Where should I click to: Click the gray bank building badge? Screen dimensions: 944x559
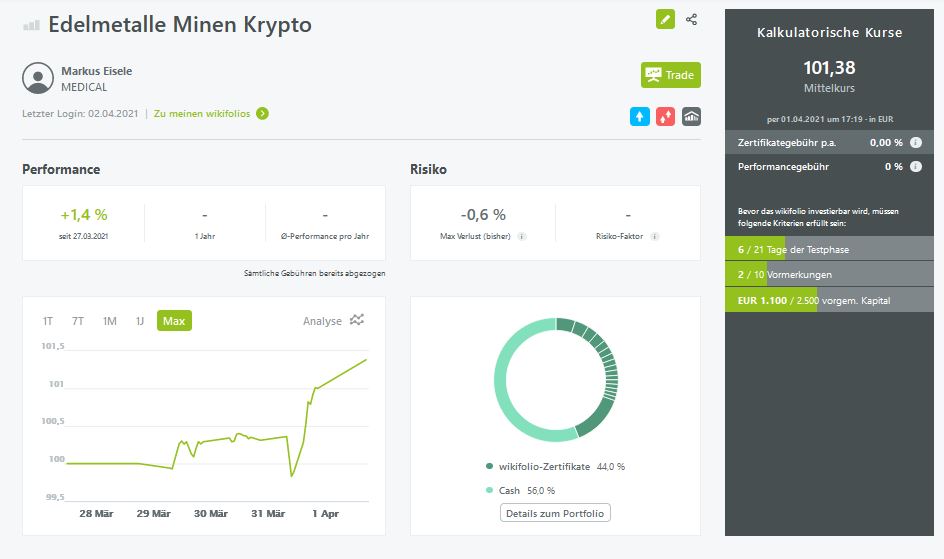[x=692, y=116]
